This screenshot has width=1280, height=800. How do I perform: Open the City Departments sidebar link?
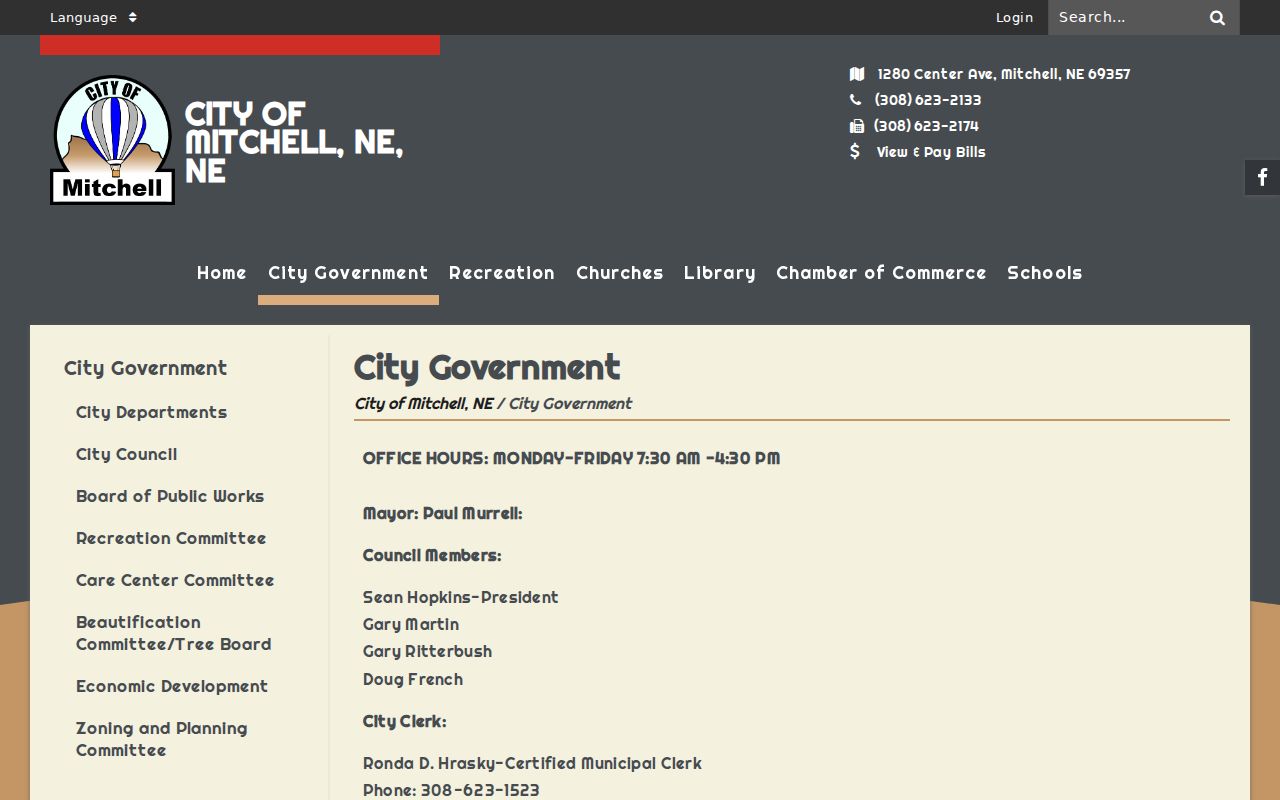click(x=152, y=412)
